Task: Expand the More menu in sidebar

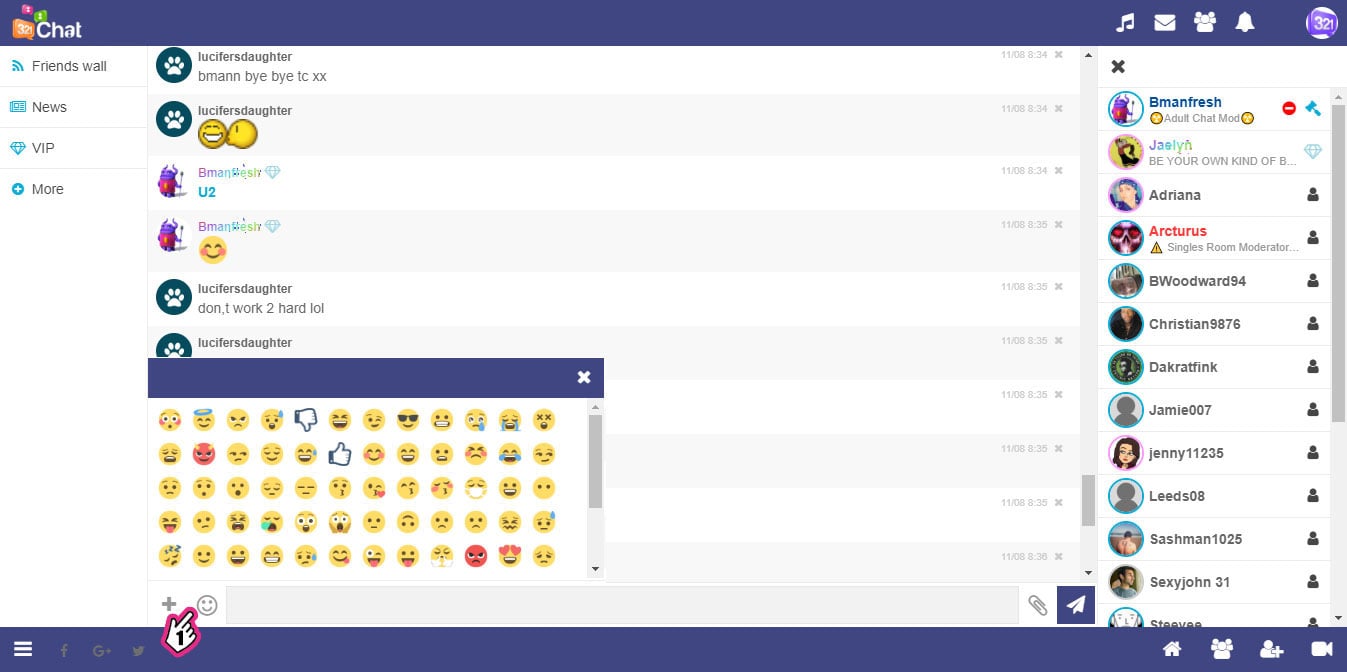Action: 47,189
